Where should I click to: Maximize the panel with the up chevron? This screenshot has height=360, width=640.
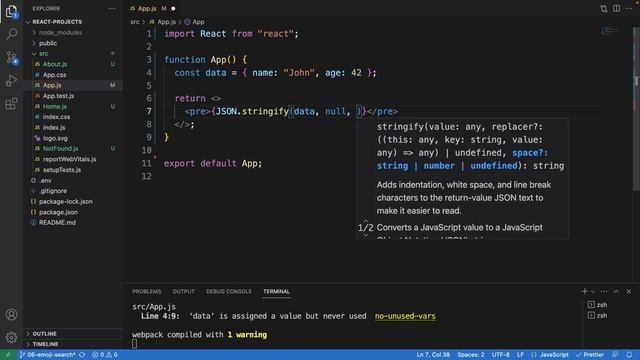click(616, 291)
